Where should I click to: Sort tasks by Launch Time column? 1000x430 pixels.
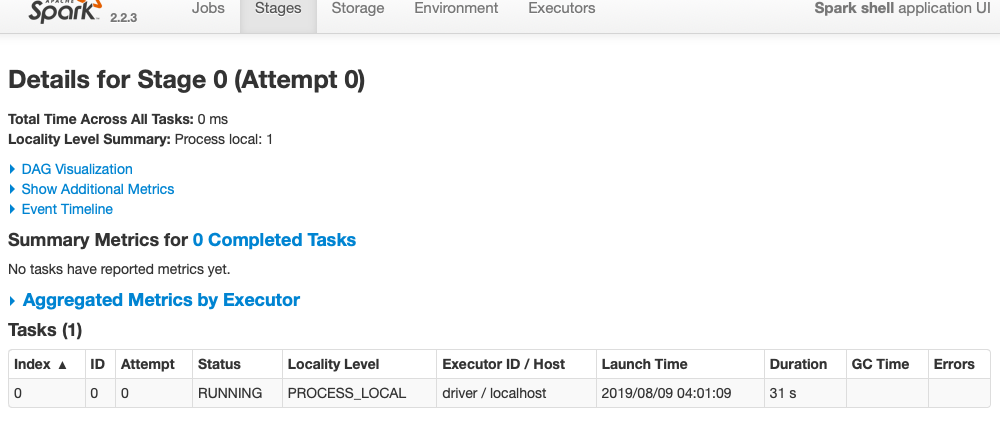tap(680, 364)
